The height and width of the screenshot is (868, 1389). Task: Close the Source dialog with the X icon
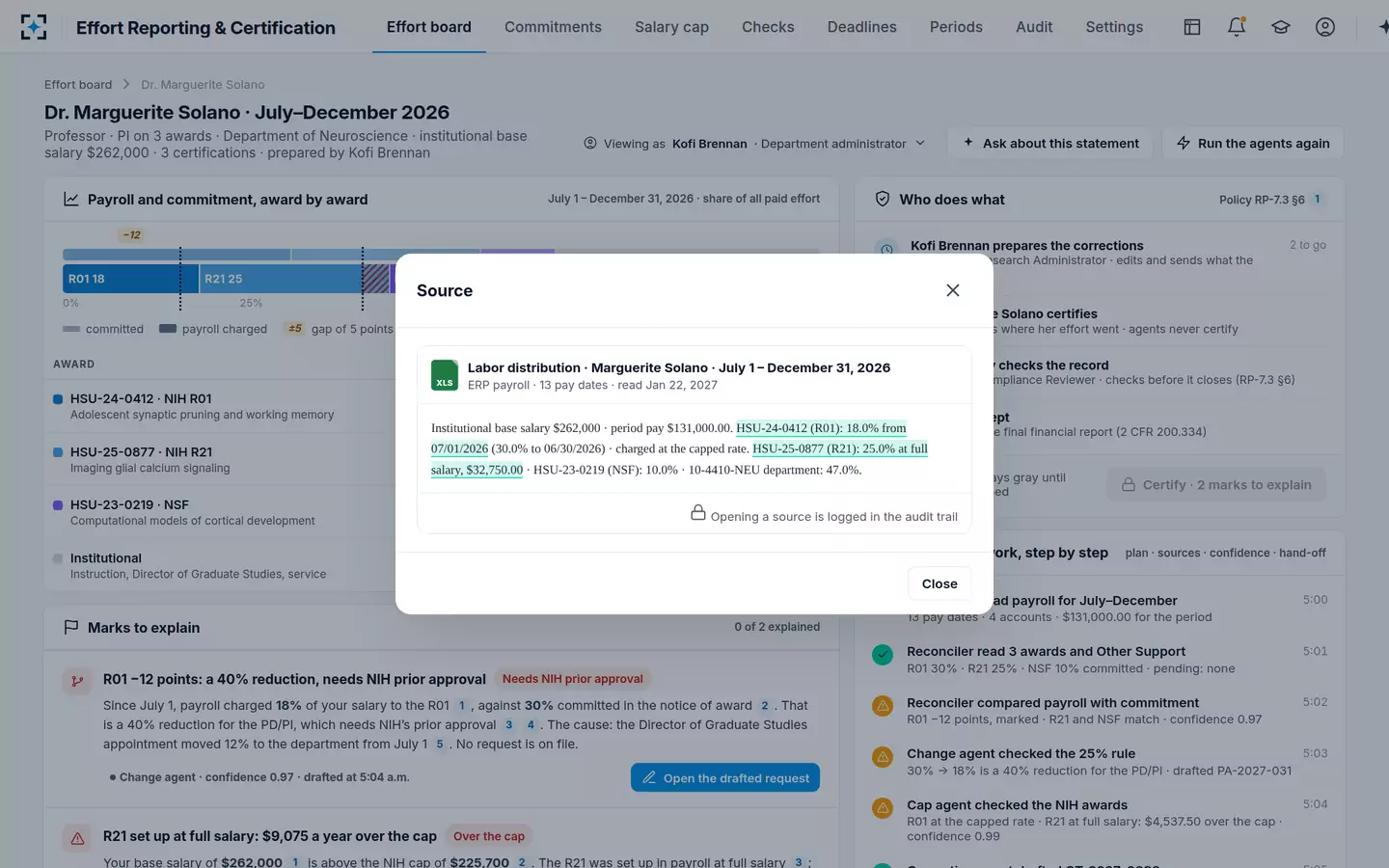pos(952,290)
